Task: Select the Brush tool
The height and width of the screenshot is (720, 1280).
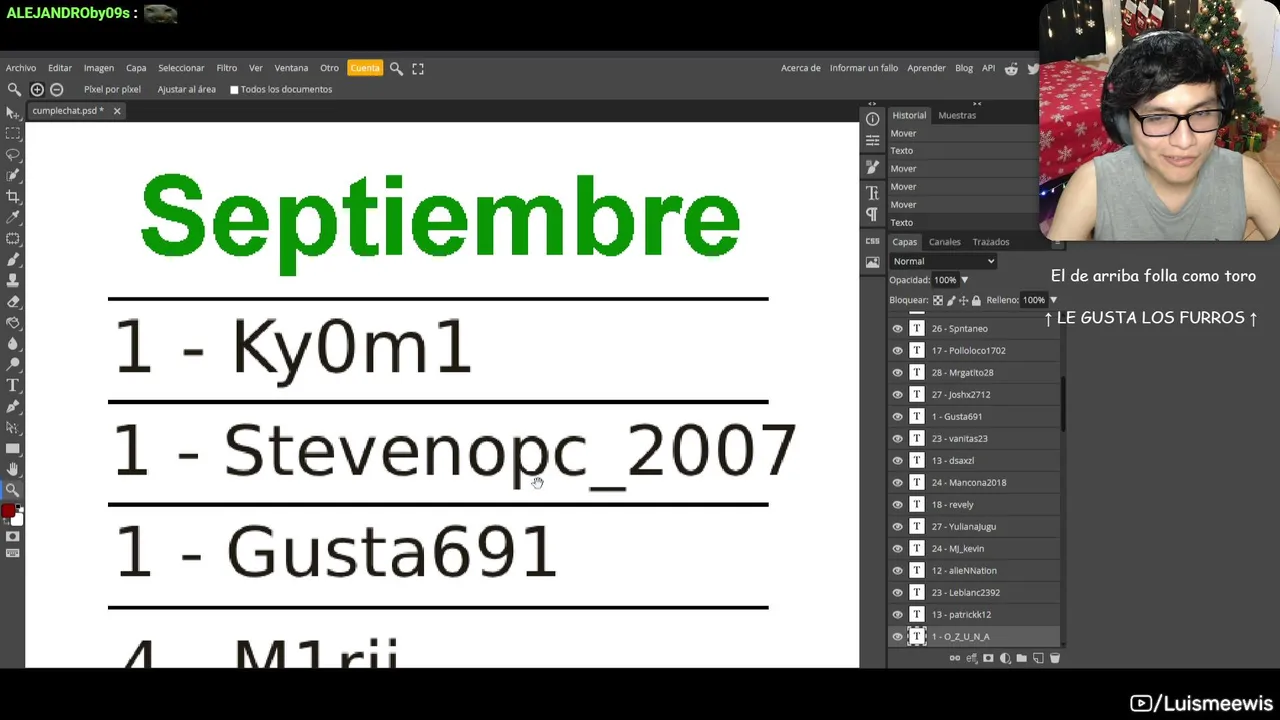Action: click(12, 260)
